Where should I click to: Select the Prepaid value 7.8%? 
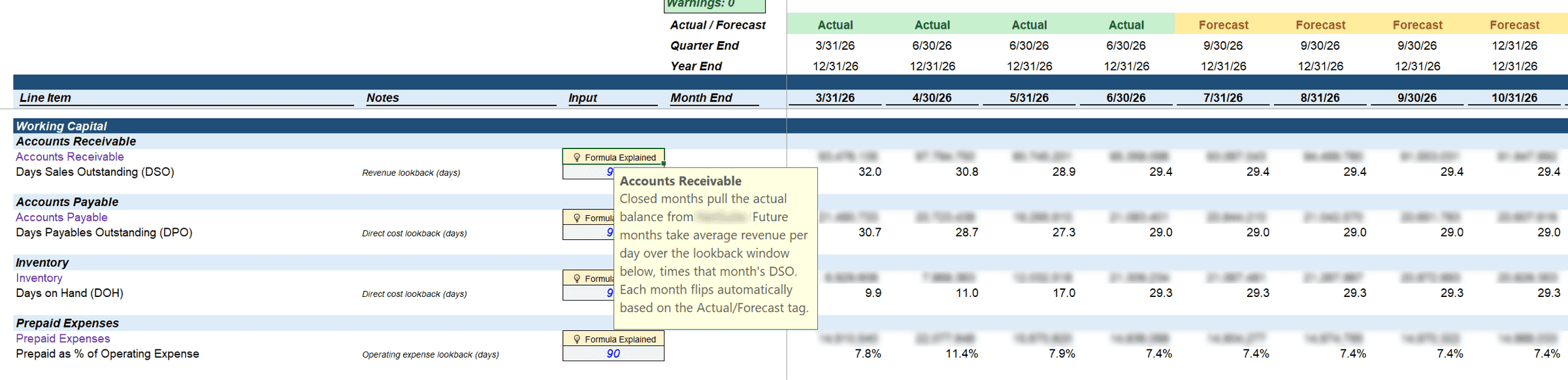point(868,354)
